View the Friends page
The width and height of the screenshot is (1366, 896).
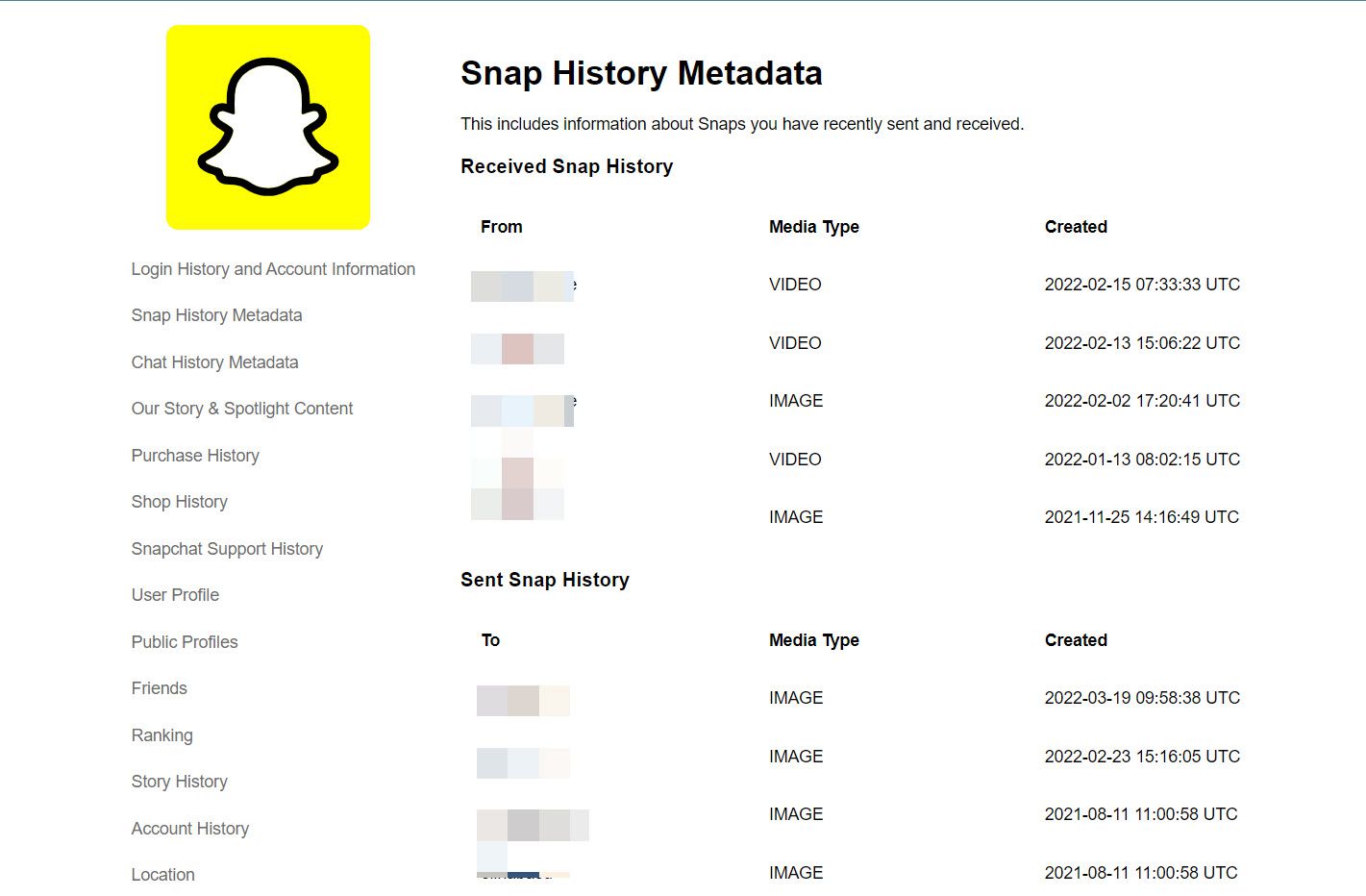click(160, 688)
